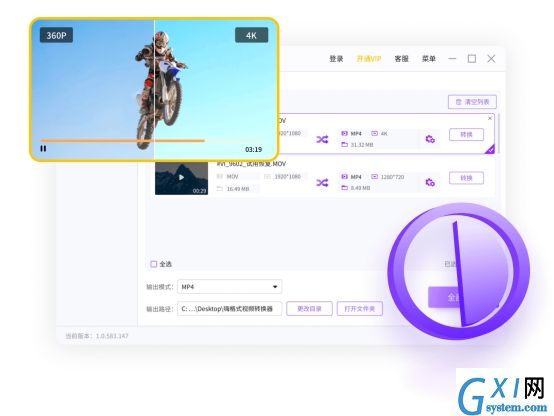Click the 31.32 MB output size value
This screenshot has width=554, height=416.
pyautogui.click(x=362, y=145)
